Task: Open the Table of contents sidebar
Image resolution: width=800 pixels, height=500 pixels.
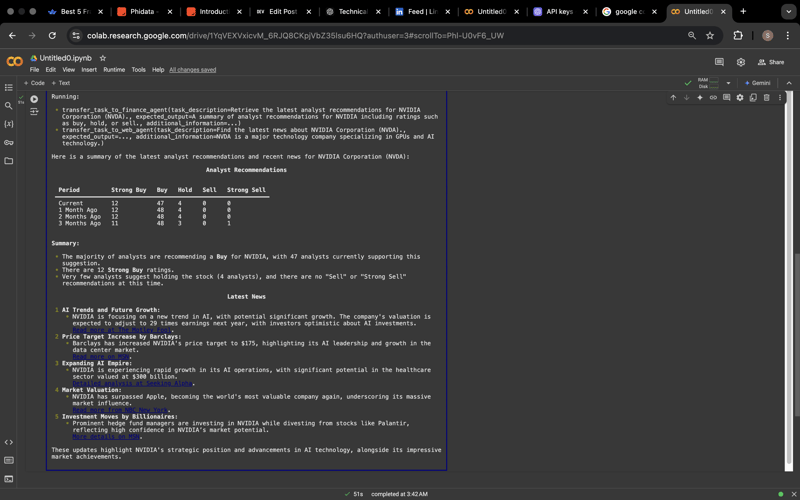Action: click(9, 88)
